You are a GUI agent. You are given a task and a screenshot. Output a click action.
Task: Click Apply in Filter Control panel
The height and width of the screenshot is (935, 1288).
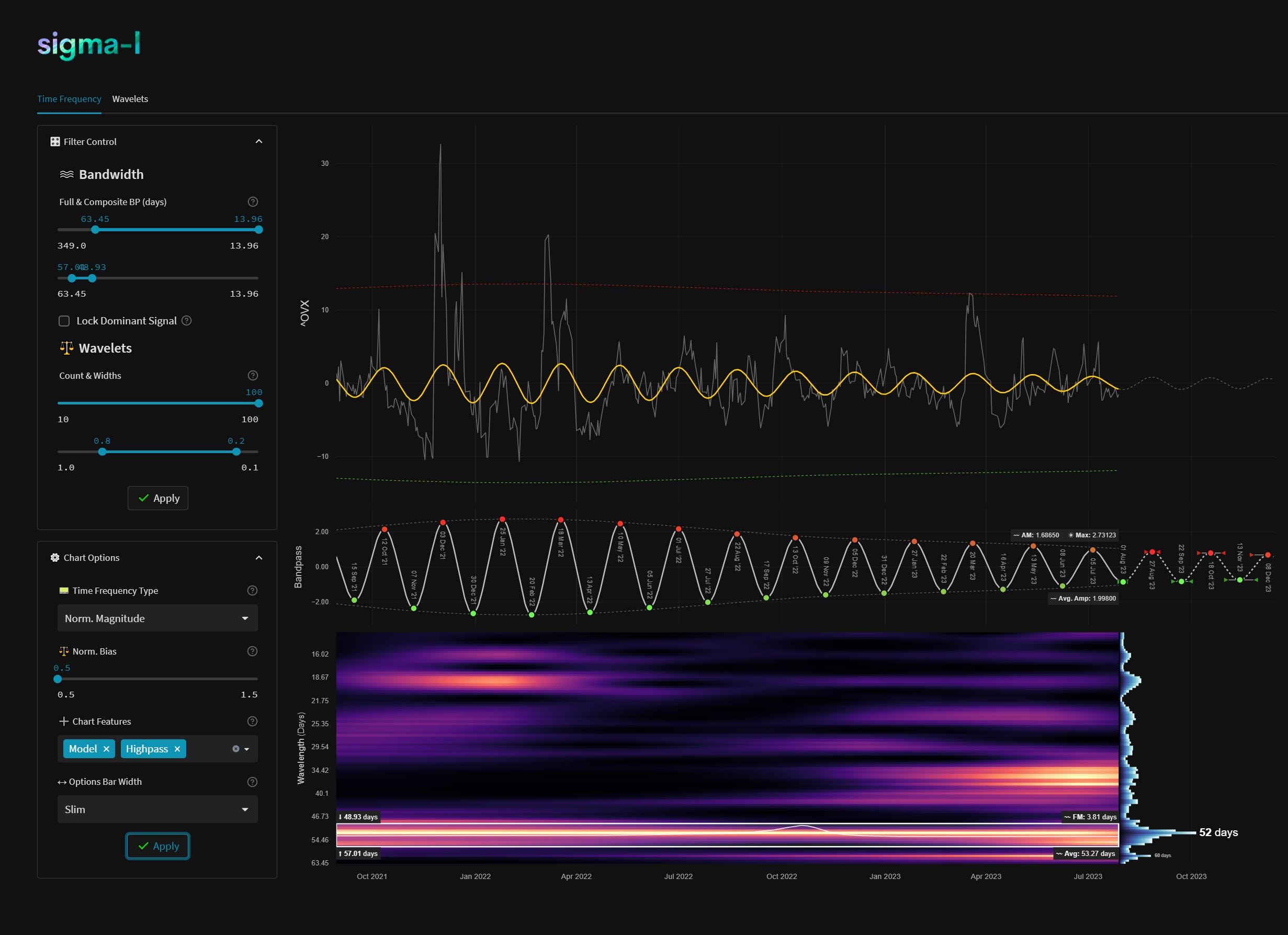158,498
